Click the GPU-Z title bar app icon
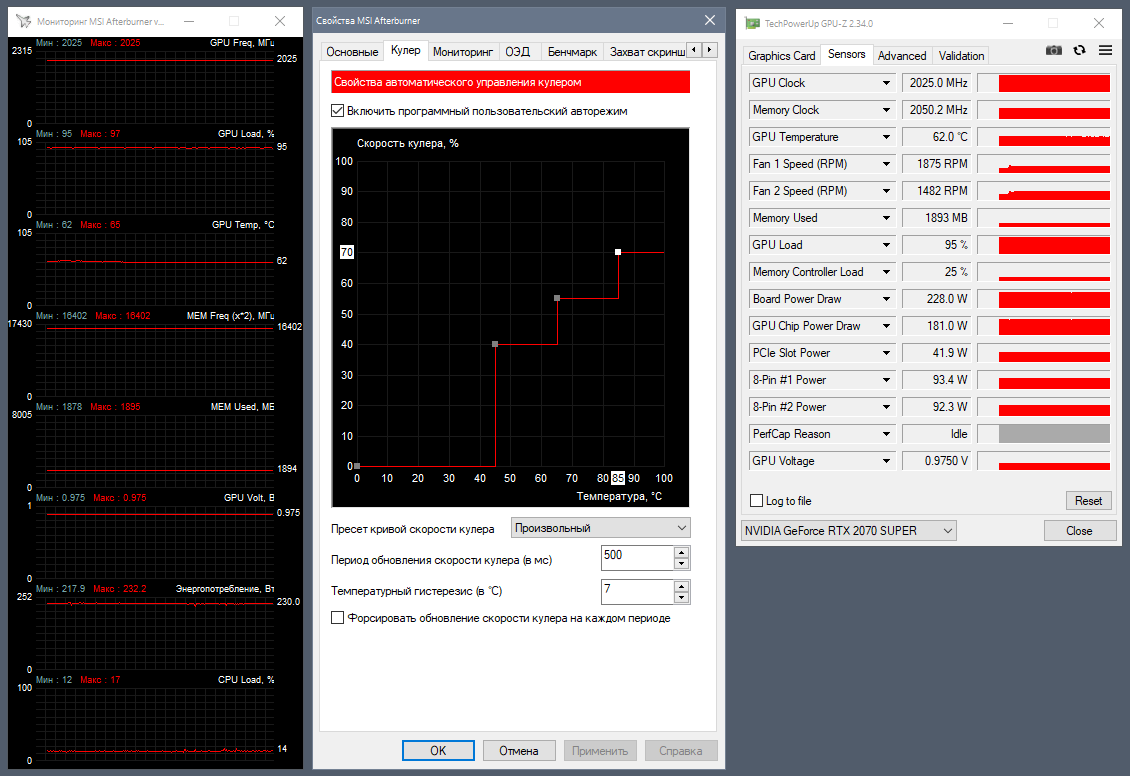The width and height of the screenshot is (1130, 776). pos(752,23)
